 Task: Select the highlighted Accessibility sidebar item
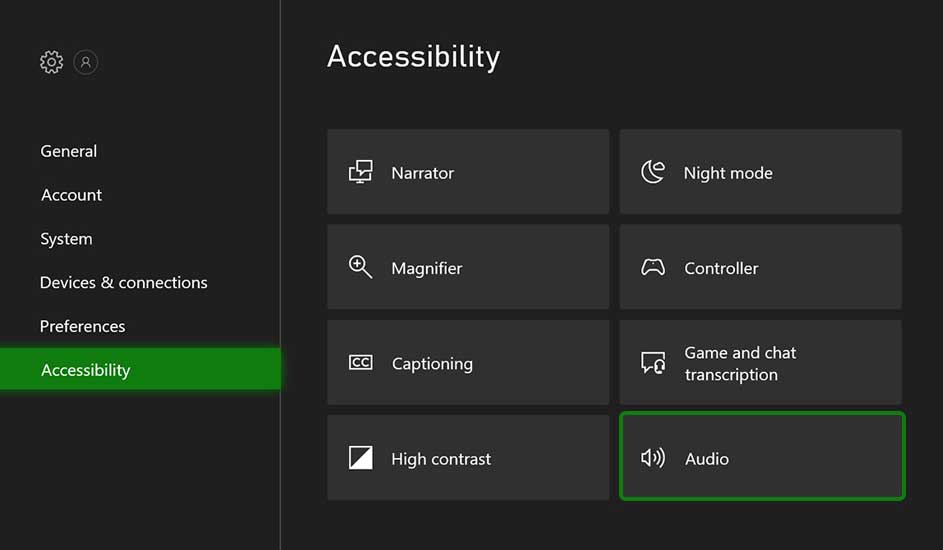coord(86,370)
